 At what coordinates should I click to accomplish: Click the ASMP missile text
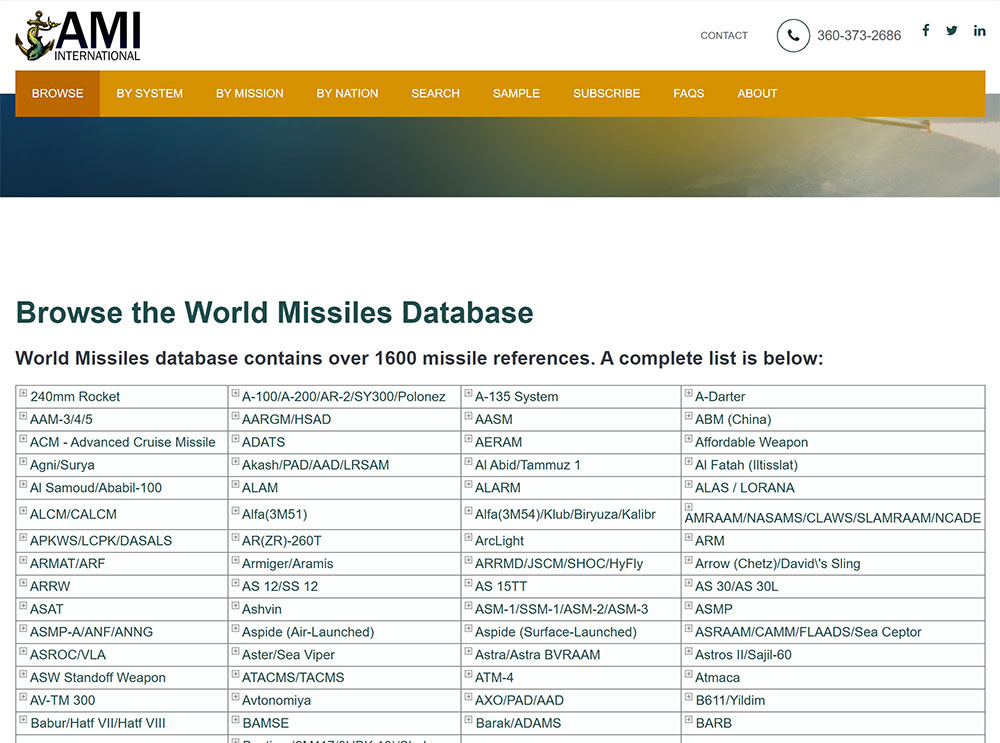pyautogui.click(x=714, y=609)
